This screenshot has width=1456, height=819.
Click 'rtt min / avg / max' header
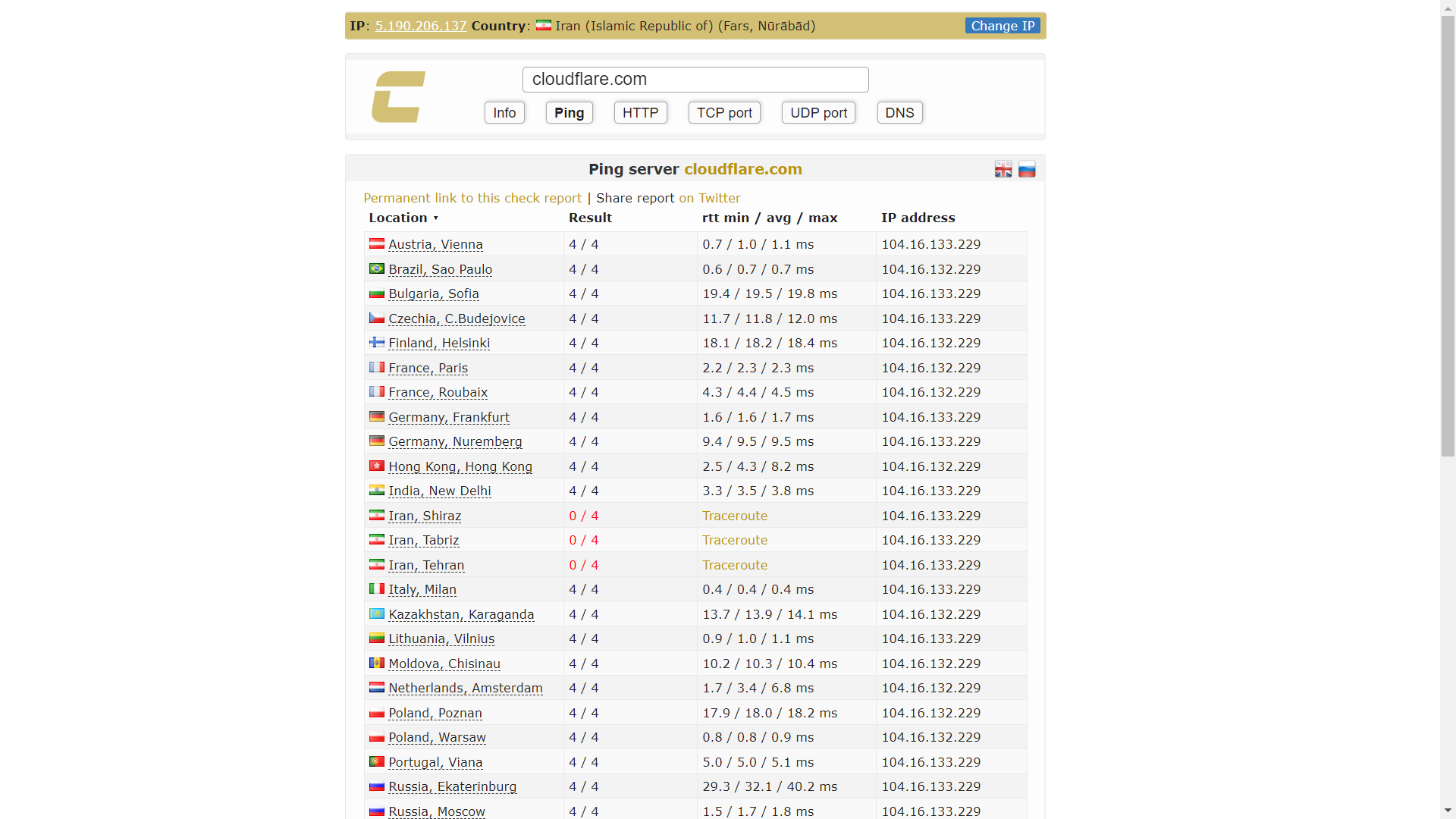[770, 218]
